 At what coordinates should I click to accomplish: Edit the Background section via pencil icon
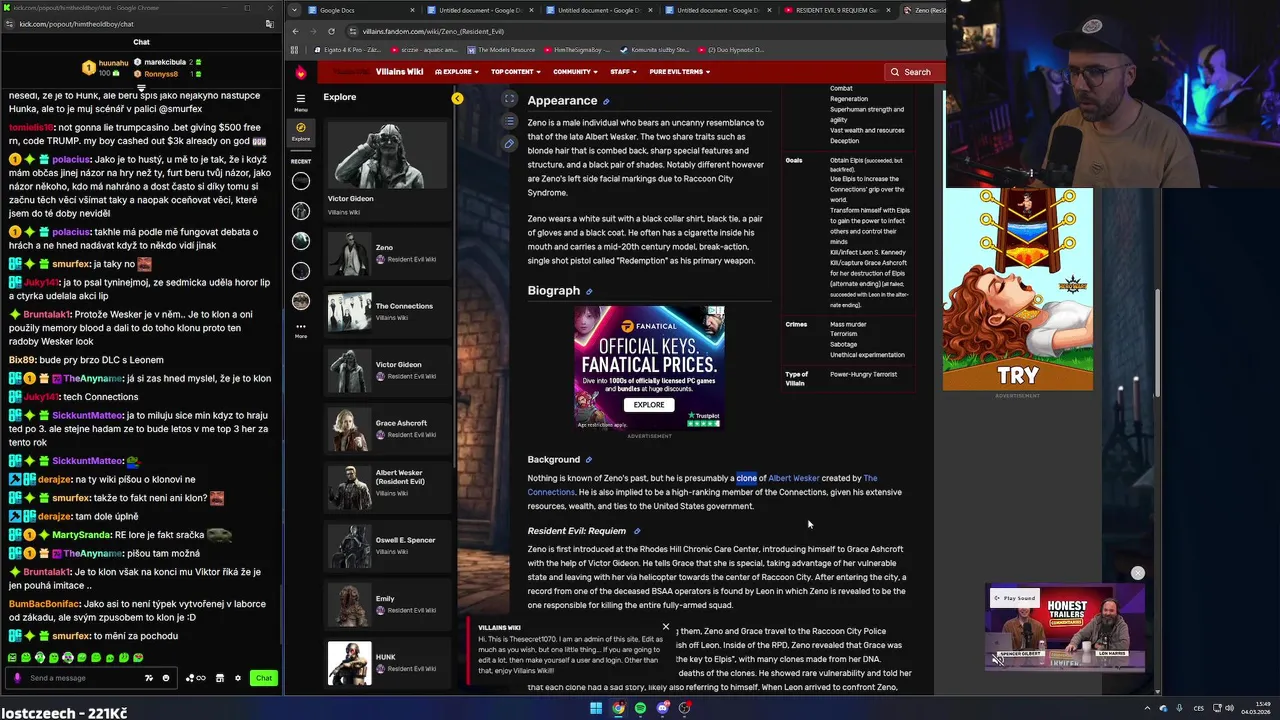coord(588,460)
